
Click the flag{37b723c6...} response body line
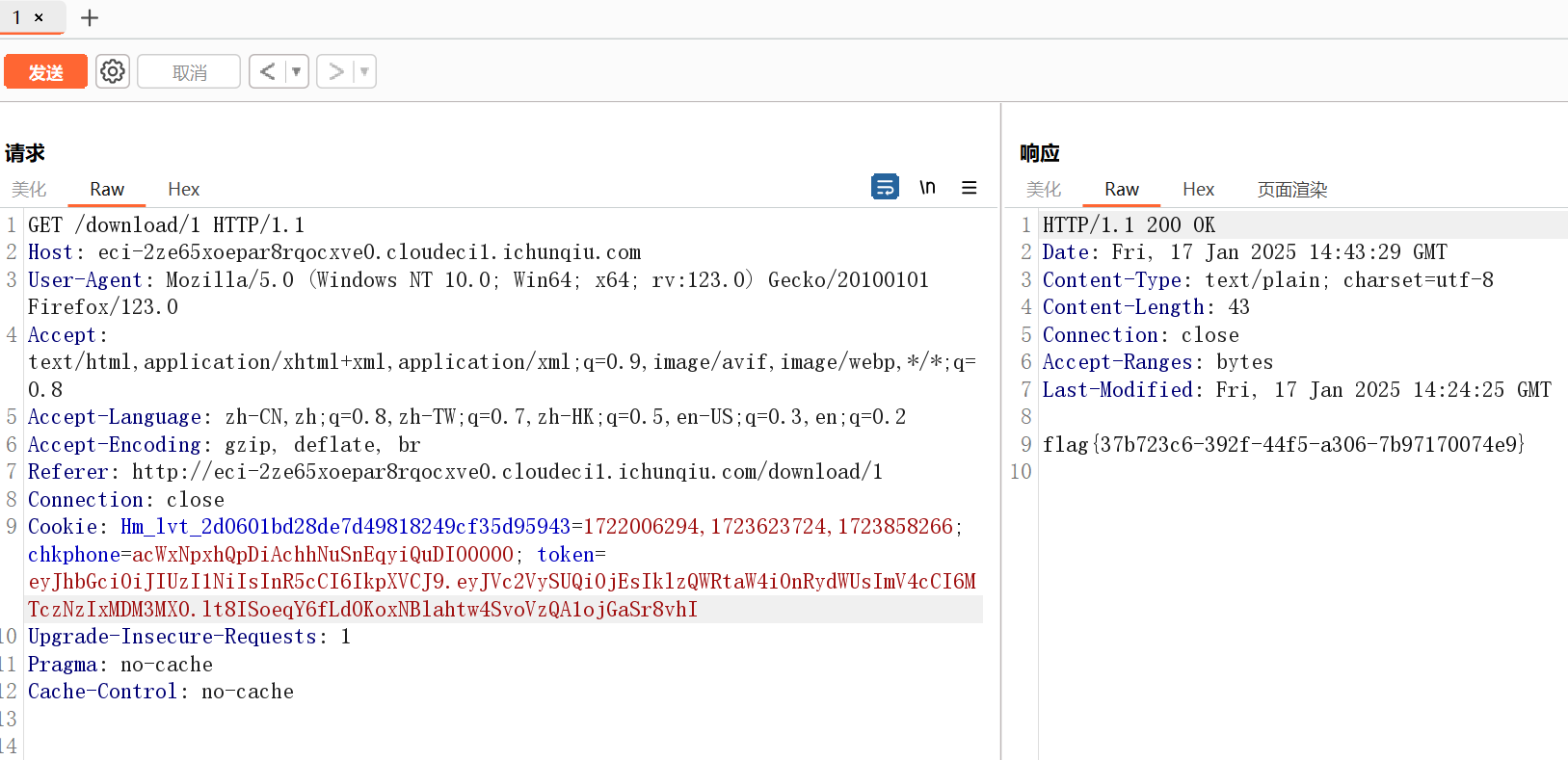(x=1284, y=444)
